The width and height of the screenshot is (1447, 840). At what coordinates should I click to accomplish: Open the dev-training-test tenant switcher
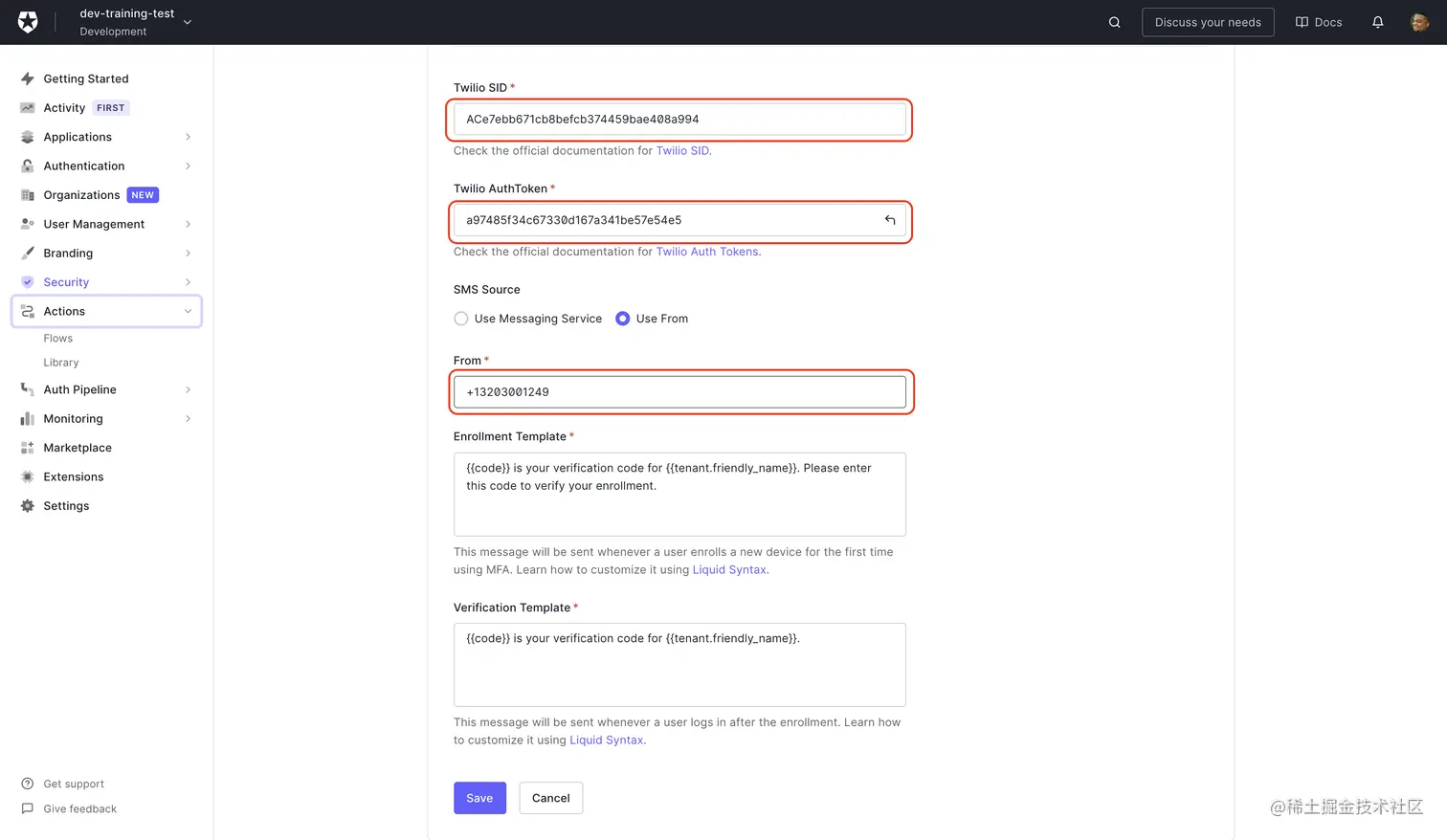tap(128, 20)
